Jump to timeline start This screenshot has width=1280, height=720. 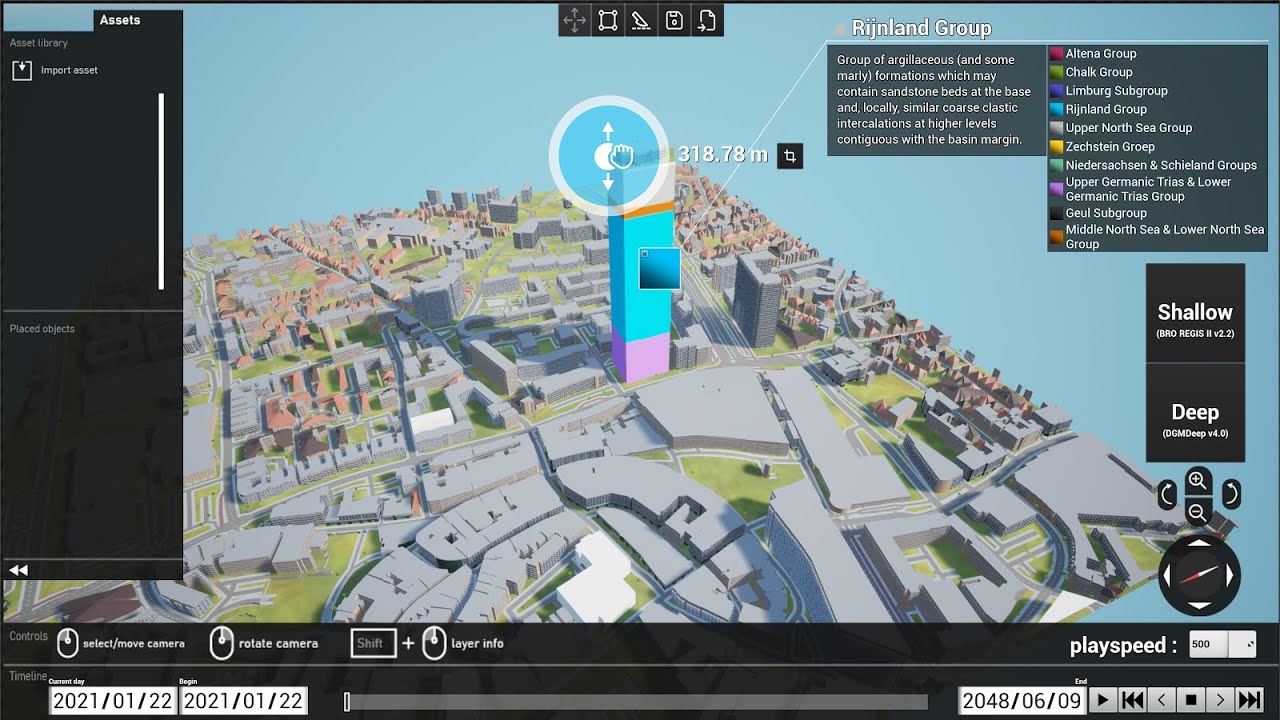1132,700
